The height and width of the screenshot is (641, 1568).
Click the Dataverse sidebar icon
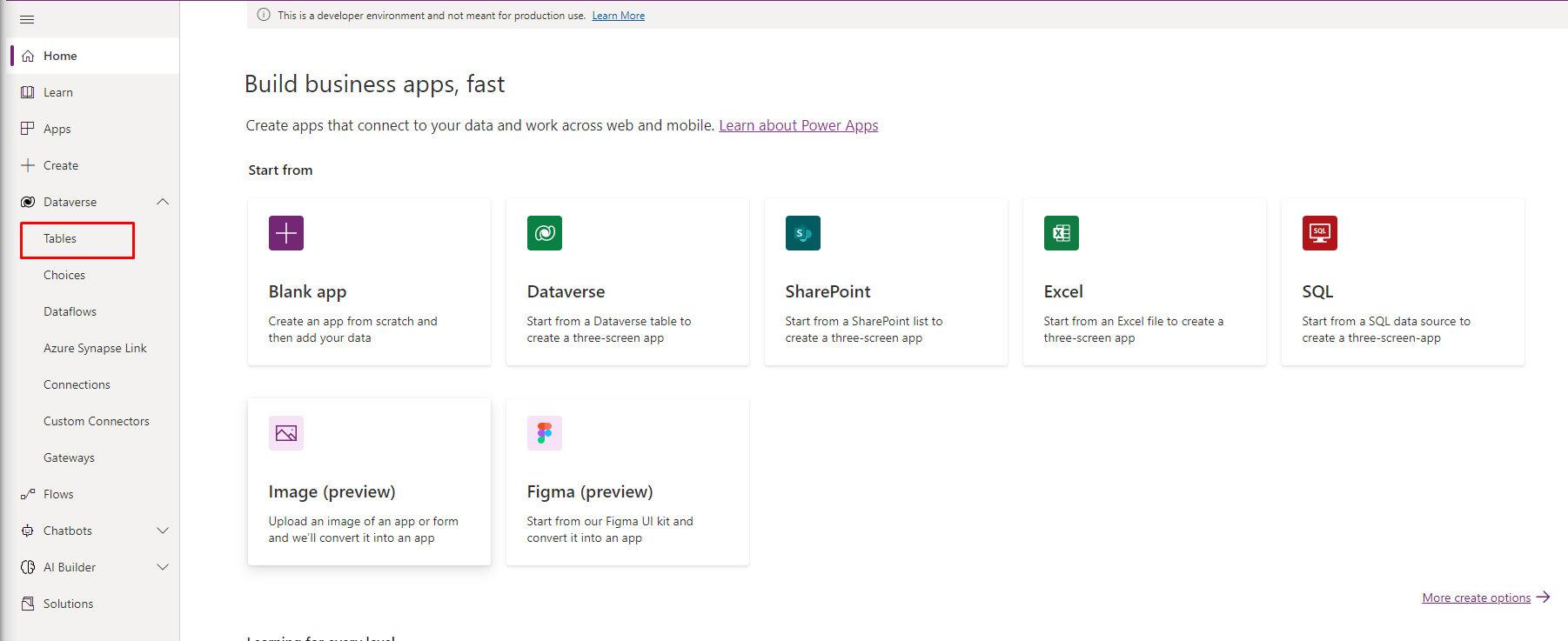click(28, 202)
